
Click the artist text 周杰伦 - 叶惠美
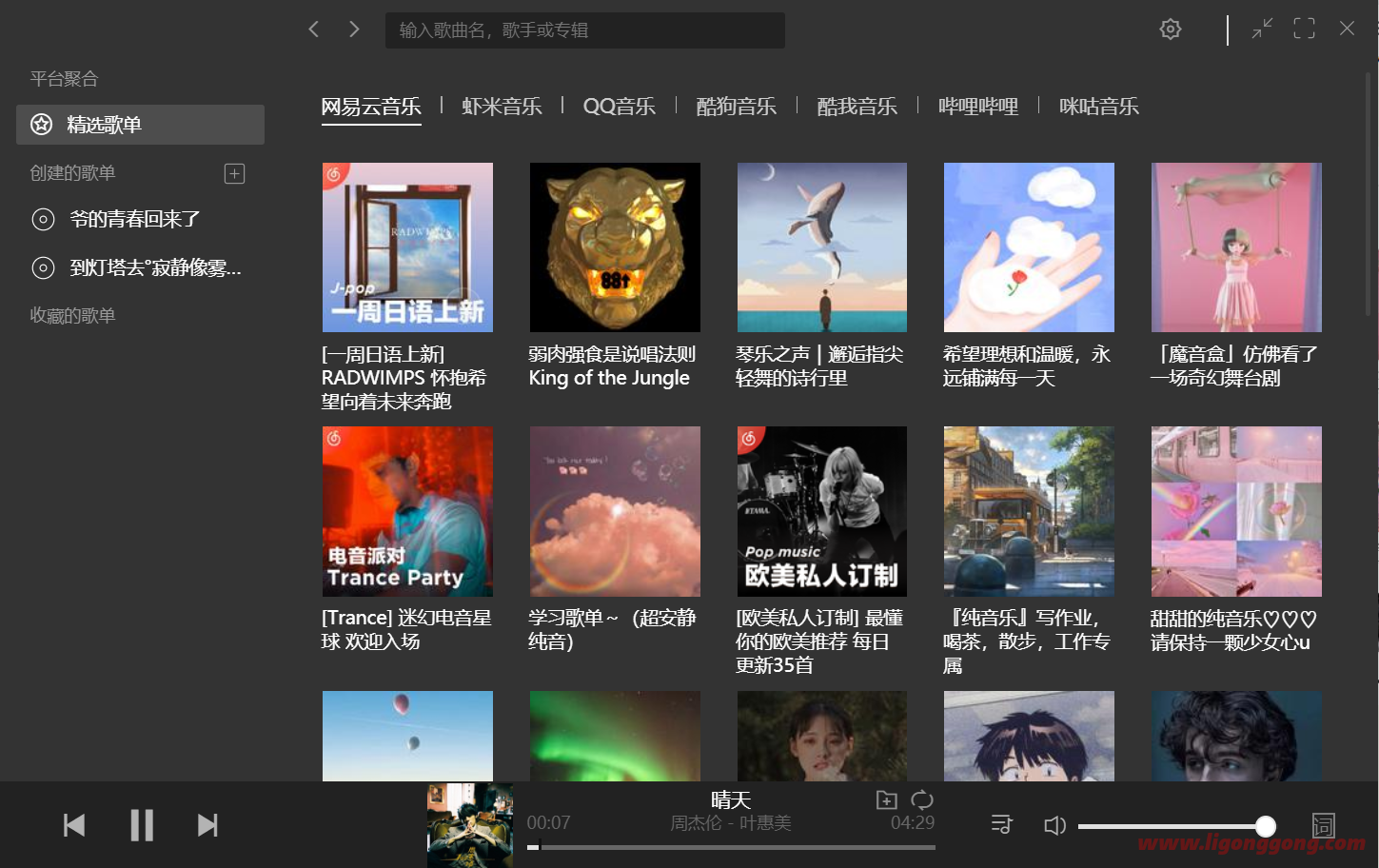point(731,823)
